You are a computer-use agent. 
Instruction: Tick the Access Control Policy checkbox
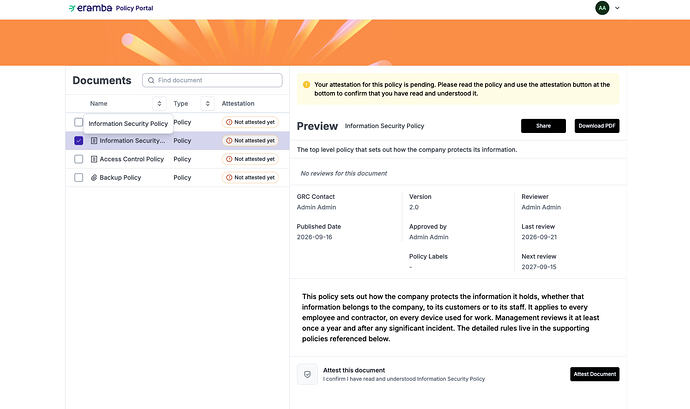tap(78, 159)
